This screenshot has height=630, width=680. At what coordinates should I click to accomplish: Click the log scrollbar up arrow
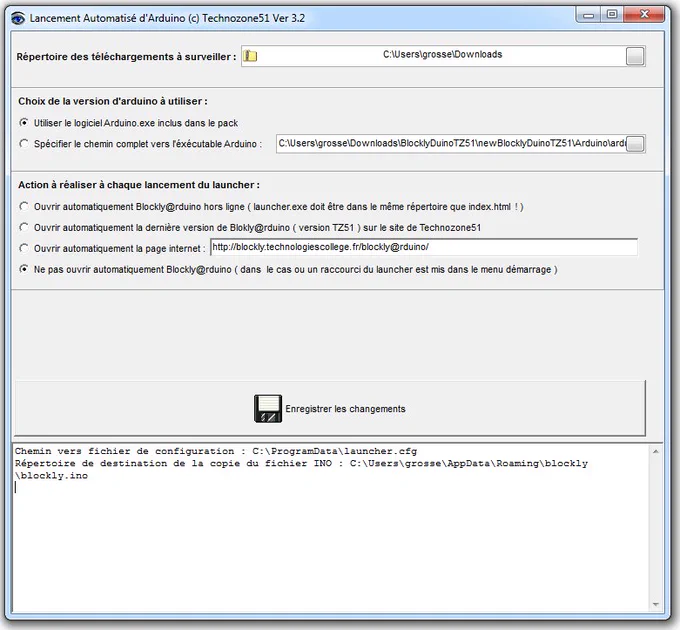pyautogui.click(x=656, y=451)
